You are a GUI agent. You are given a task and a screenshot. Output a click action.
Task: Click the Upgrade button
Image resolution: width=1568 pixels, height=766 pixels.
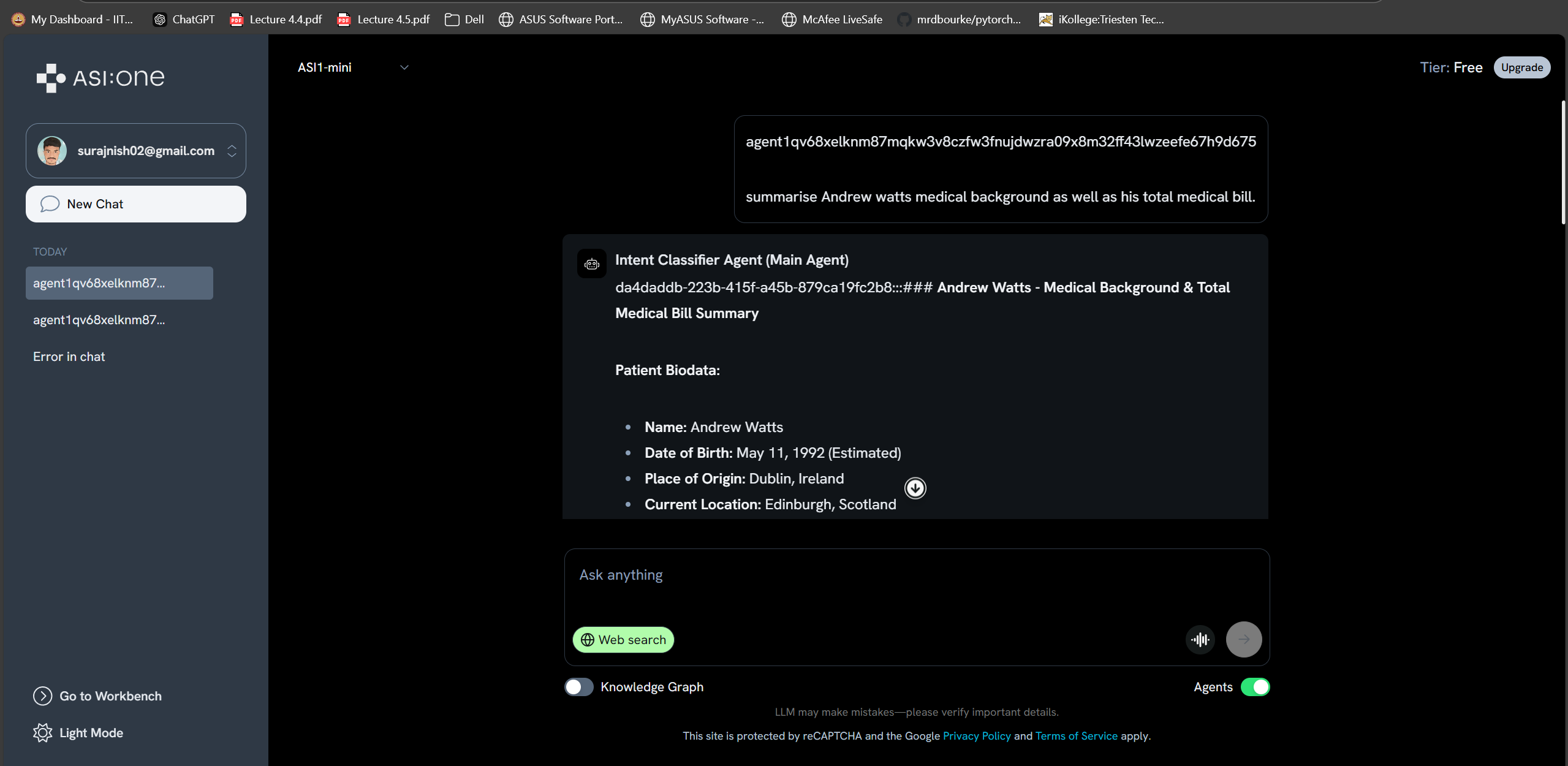point(1521,67)
